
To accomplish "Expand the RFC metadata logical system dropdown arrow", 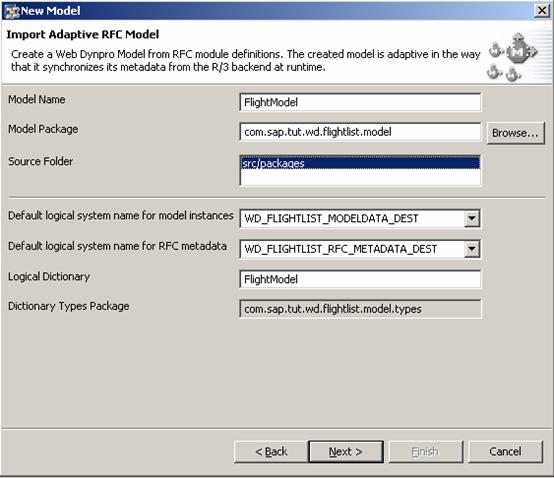I will [472, 249].
